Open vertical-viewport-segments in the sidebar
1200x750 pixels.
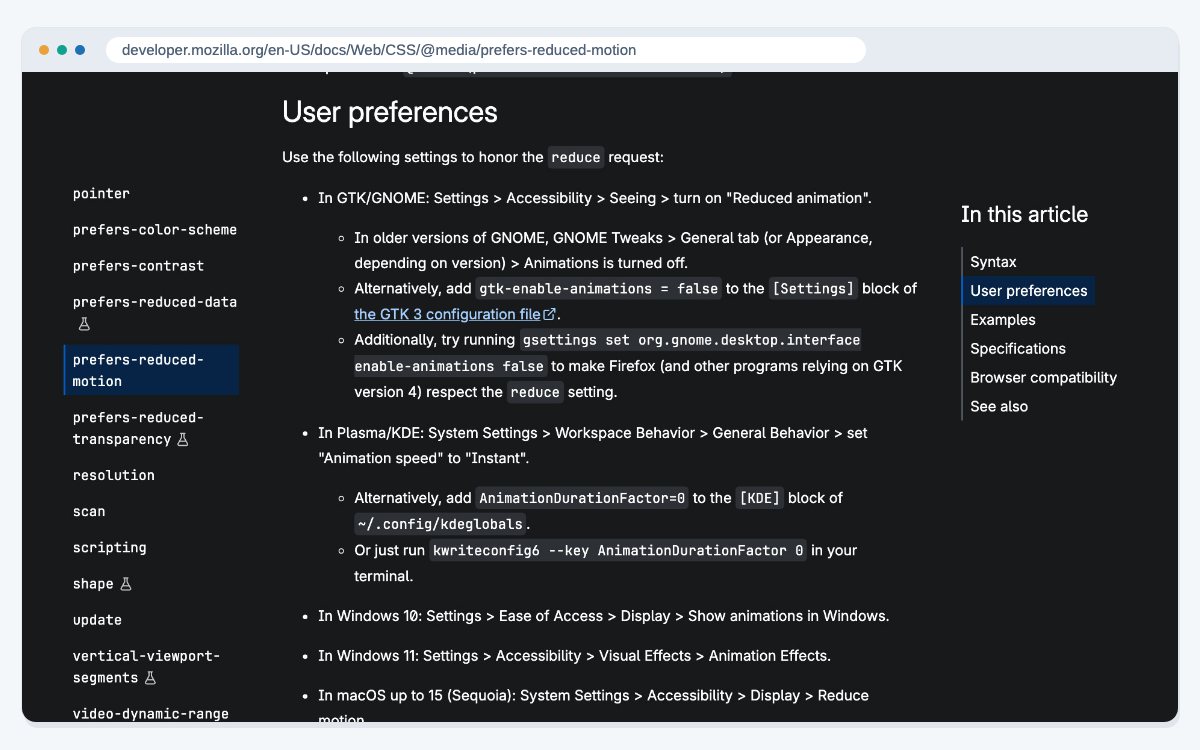click(x=146, y=666)
